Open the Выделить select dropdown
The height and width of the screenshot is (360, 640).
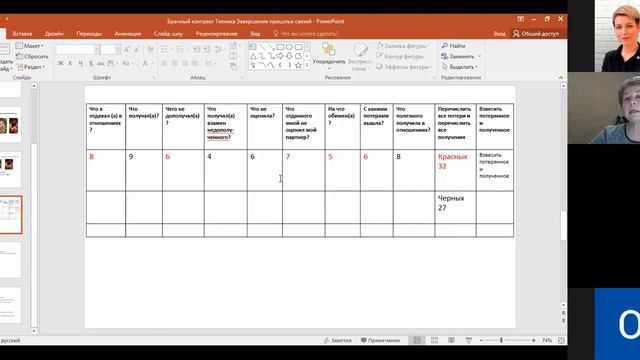[x=460, y=67]
